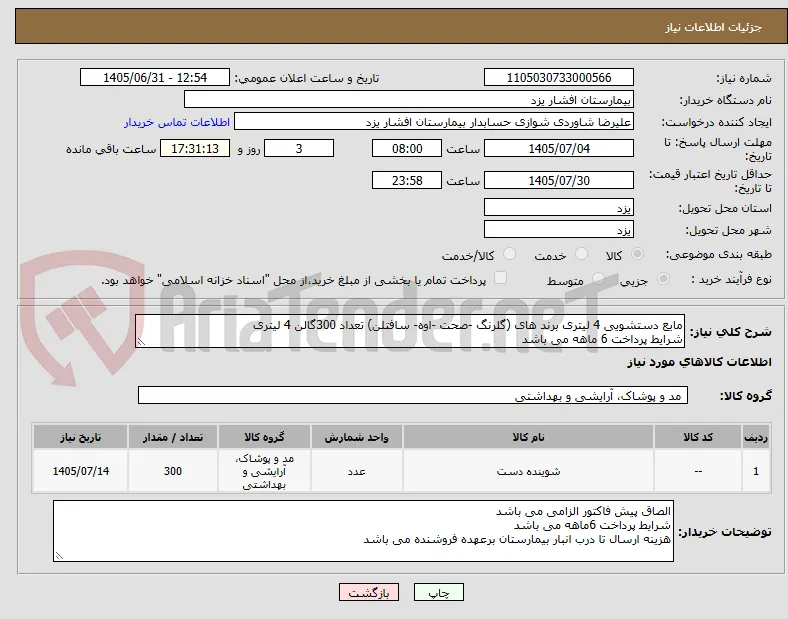Click the need date cell 1405/07/14
This screenshot has height=619, width=788.
click(80, 471)
